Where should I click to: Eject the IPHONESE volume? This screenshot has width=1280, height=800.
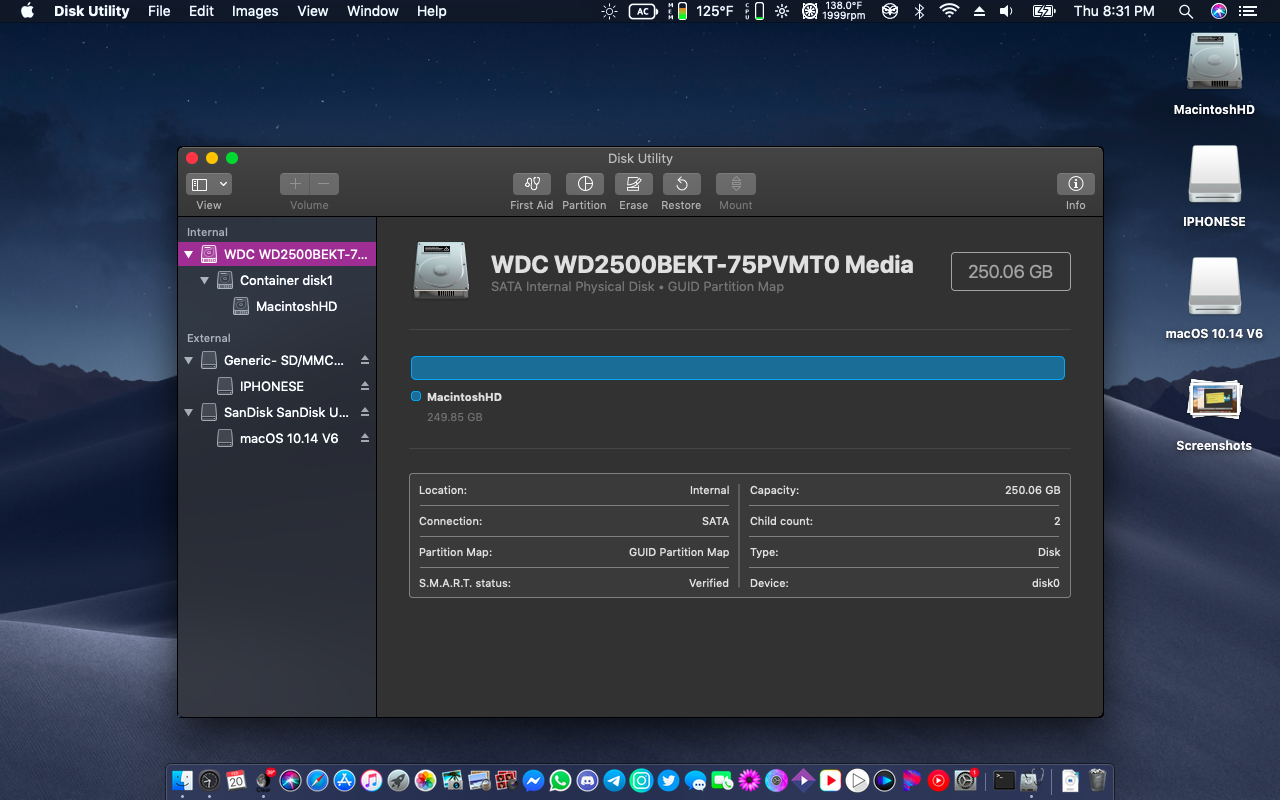[x=365, y=386]
